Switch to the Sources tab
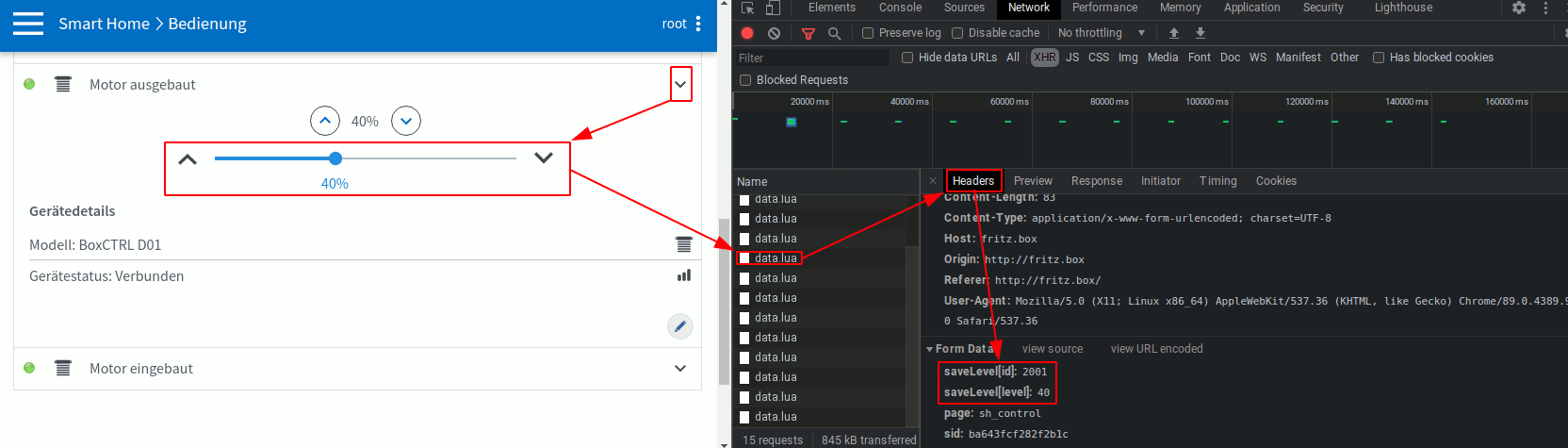Viewport: 1568px width, 448px height. (x=964, y=8)
